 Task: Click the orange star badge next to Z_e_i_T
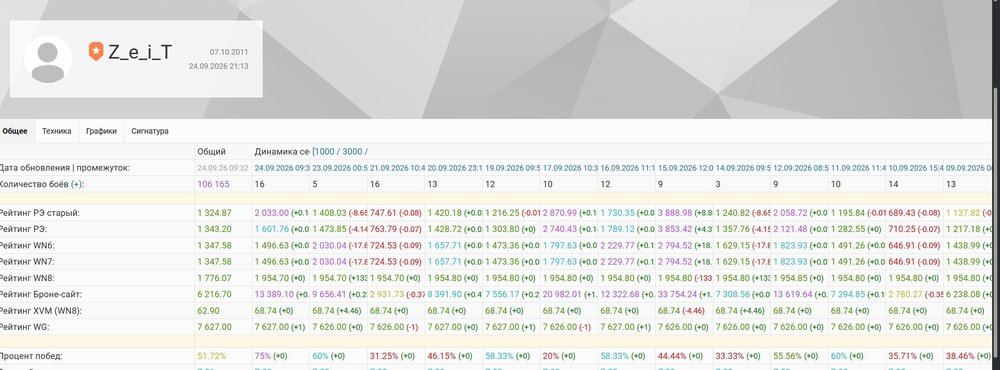[x=96, y=52]
